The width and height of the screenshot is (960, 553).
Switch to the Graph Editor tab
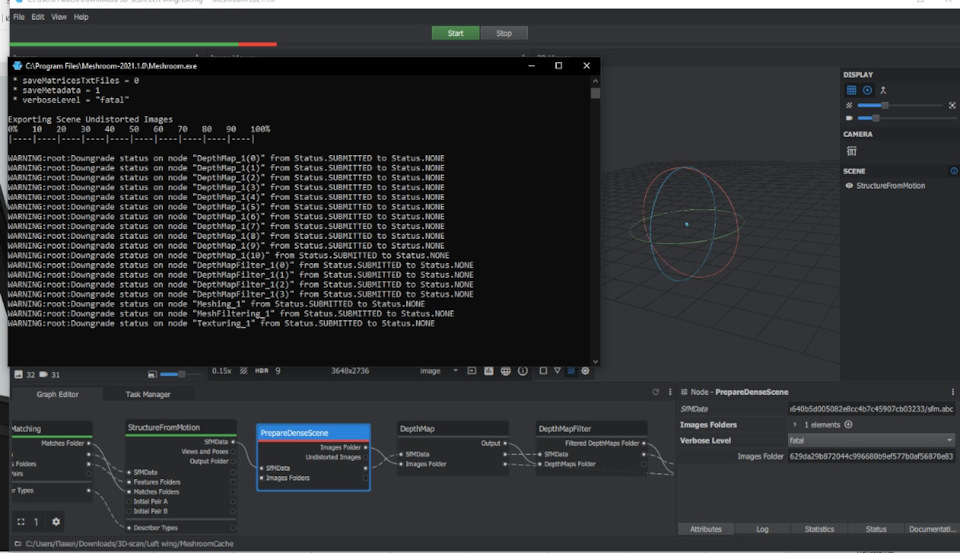[x=58, y=394]
